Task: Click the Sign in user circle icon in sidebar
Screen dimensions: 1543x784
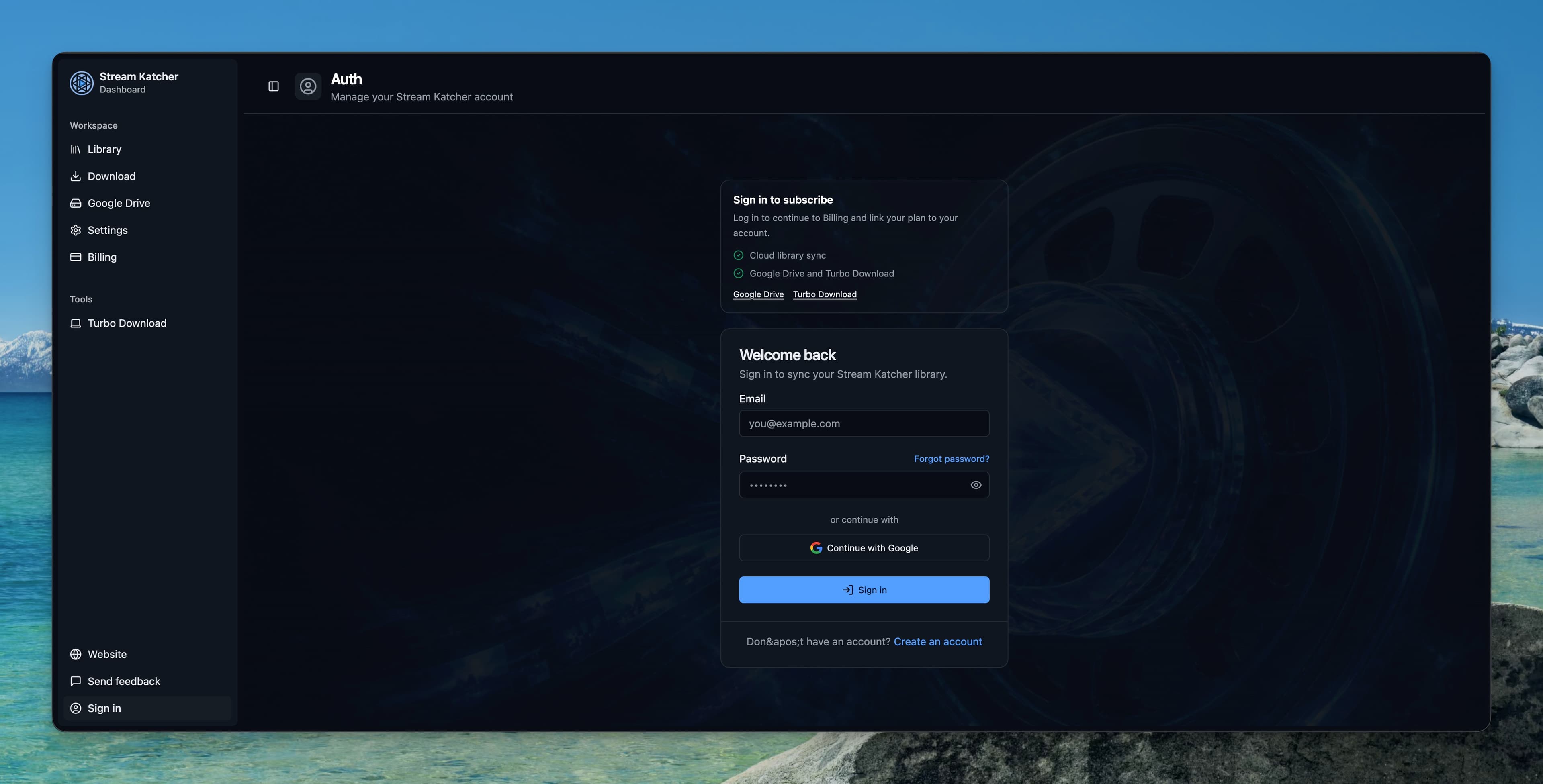Action: (x=76, y=708)
